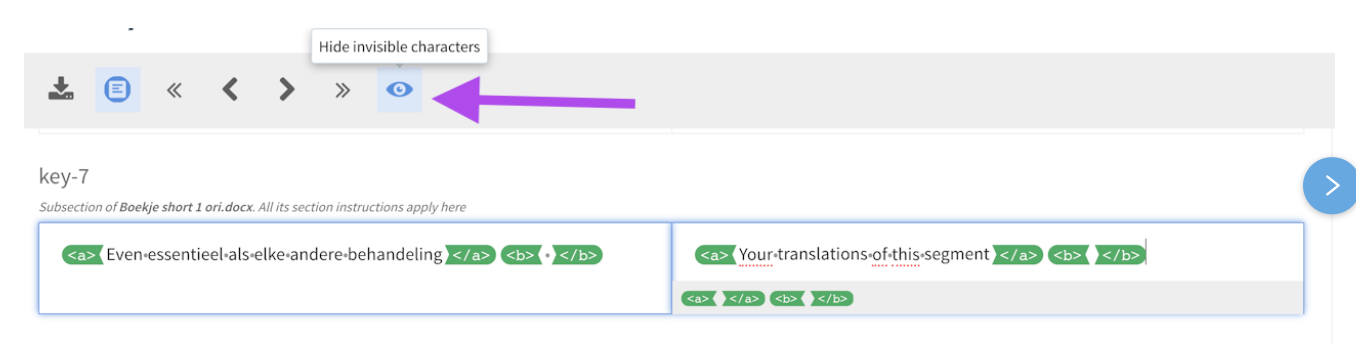Go to previous segment arrow
Image resolution: width=1356 pixels, height=362 pixels.
(x=230, y=90)
